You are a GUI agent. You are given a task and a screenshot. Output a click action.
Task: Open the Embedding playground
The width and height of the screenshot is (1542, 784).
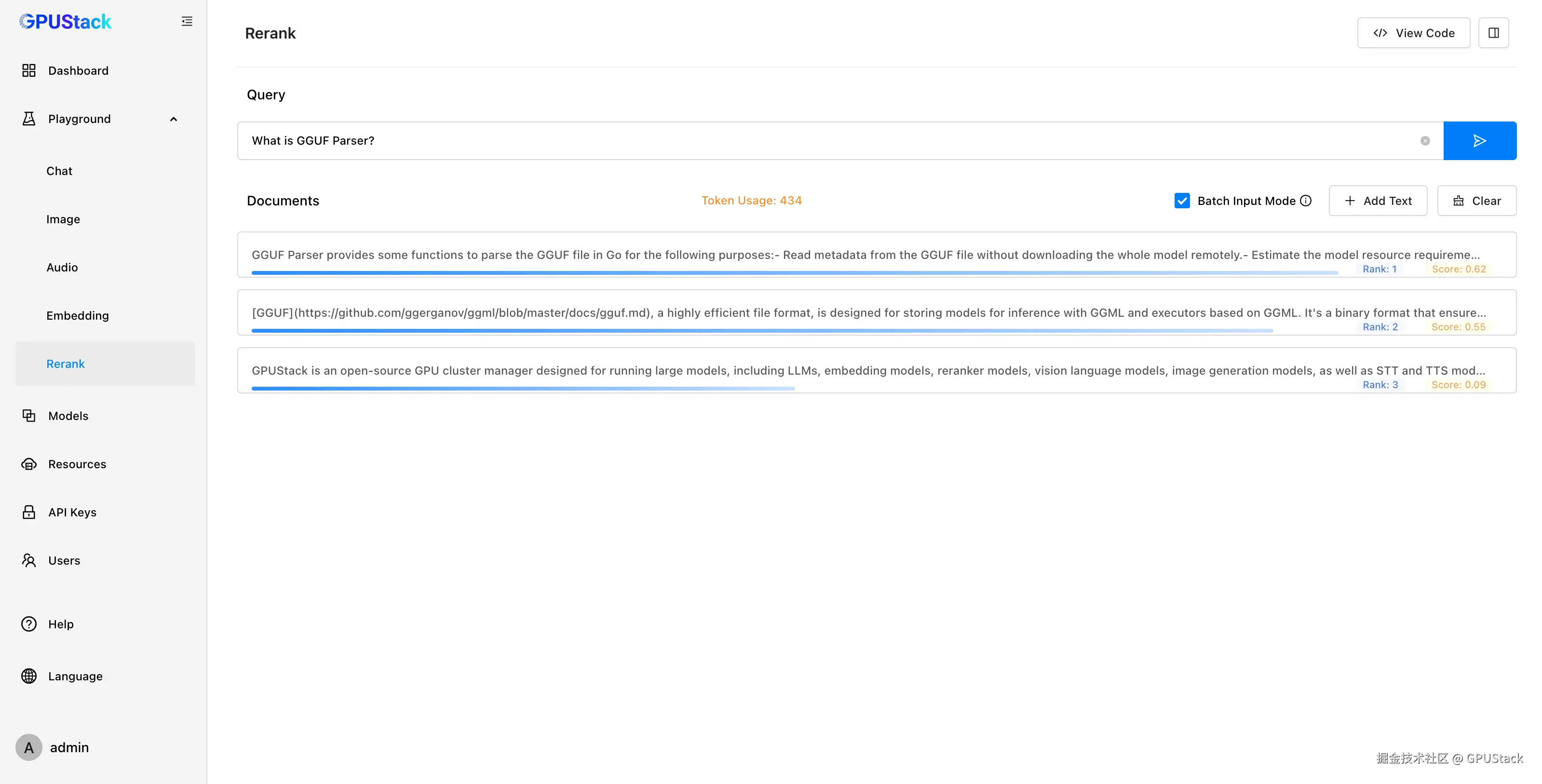(x=78, y=315)
